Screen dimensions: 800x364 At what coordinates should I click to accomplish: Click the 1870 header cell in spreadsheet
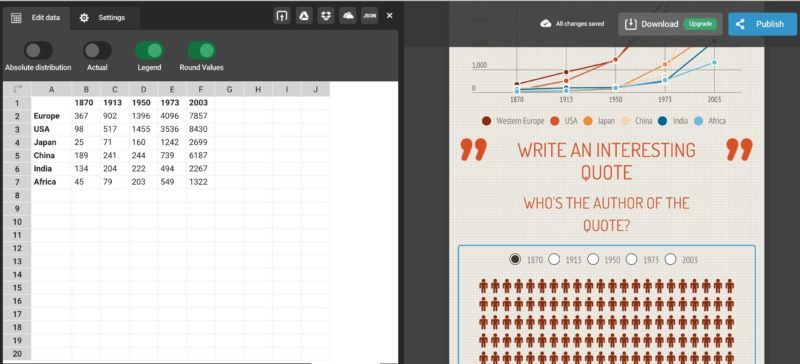coord(86,103)
